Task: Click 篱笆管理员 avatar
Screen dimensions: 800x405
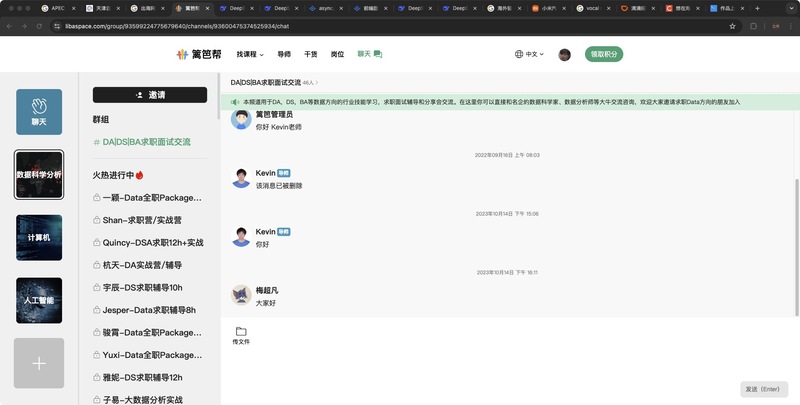Action: click(x=241, y=119)
